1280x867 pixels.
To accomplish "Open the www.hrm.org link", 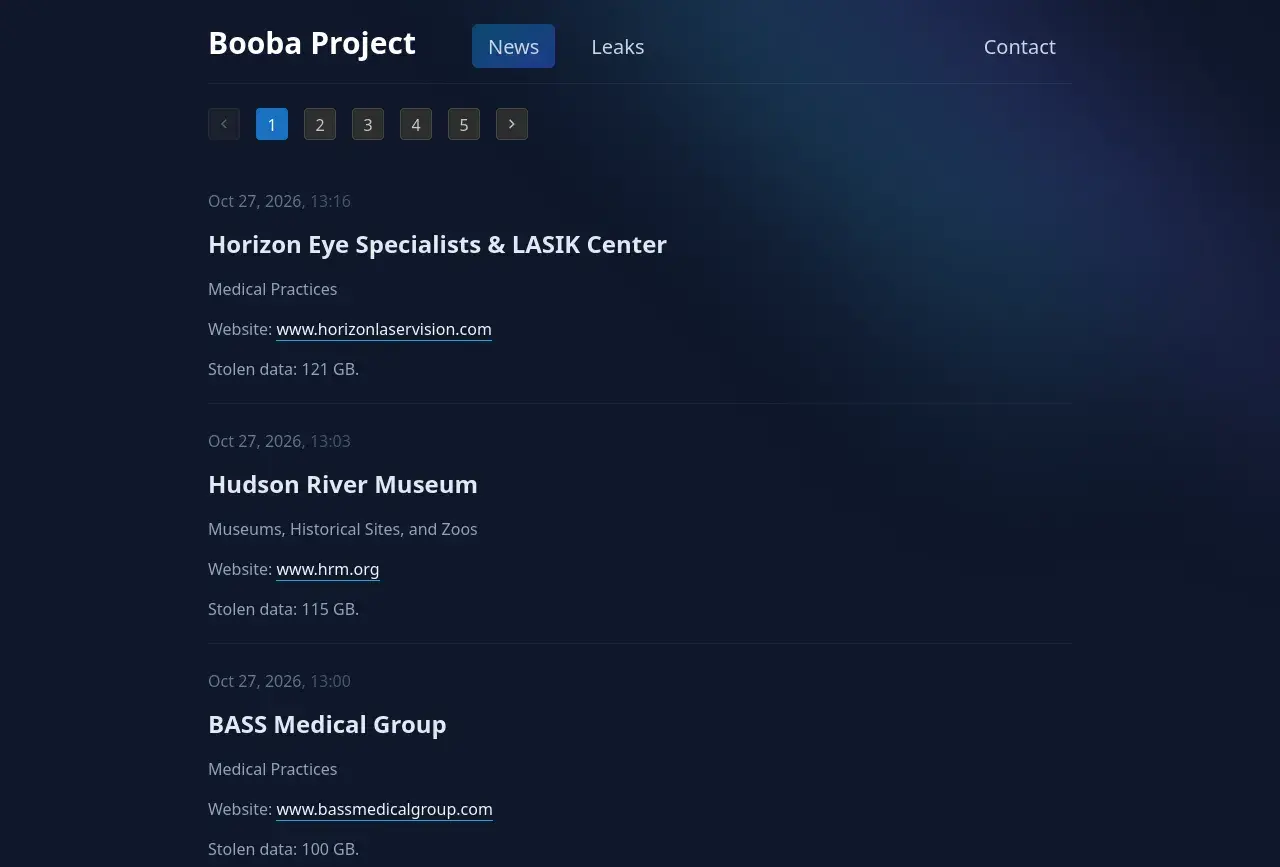I will click(x=328, y=569).
